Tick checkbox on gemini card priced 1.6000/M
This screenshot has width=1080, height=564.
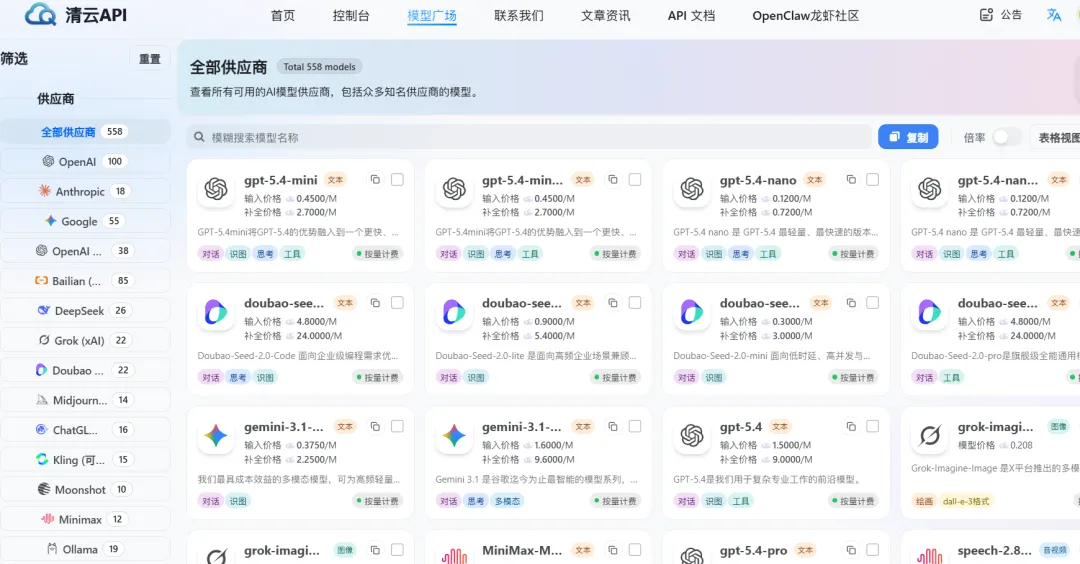tap(635, 427)
